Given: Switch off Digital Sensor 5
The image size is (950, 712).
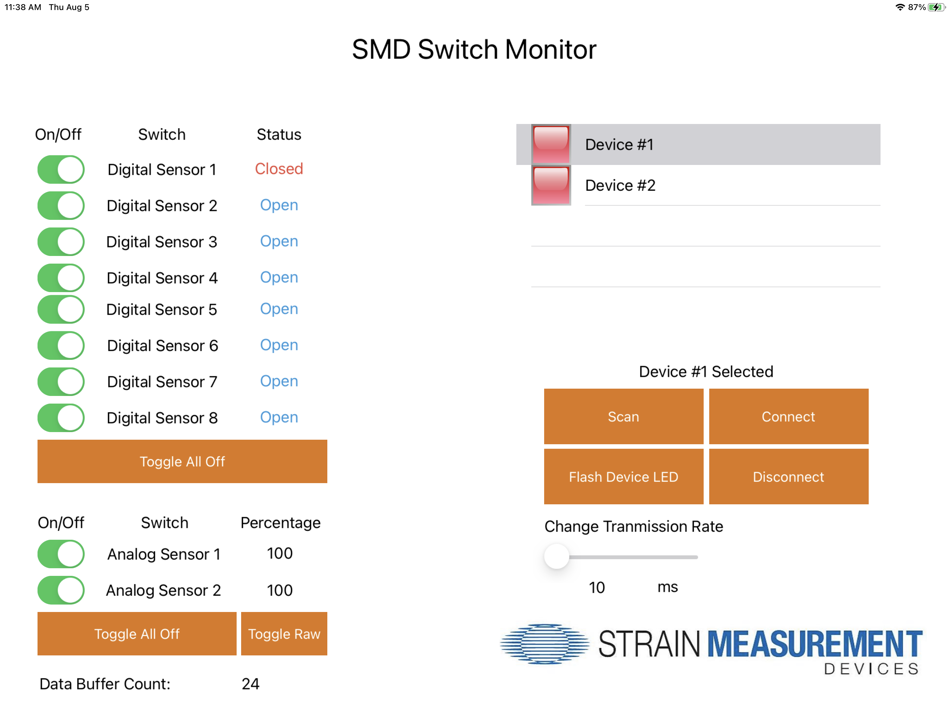Looking at the screenshot, I should coord(61,309).
